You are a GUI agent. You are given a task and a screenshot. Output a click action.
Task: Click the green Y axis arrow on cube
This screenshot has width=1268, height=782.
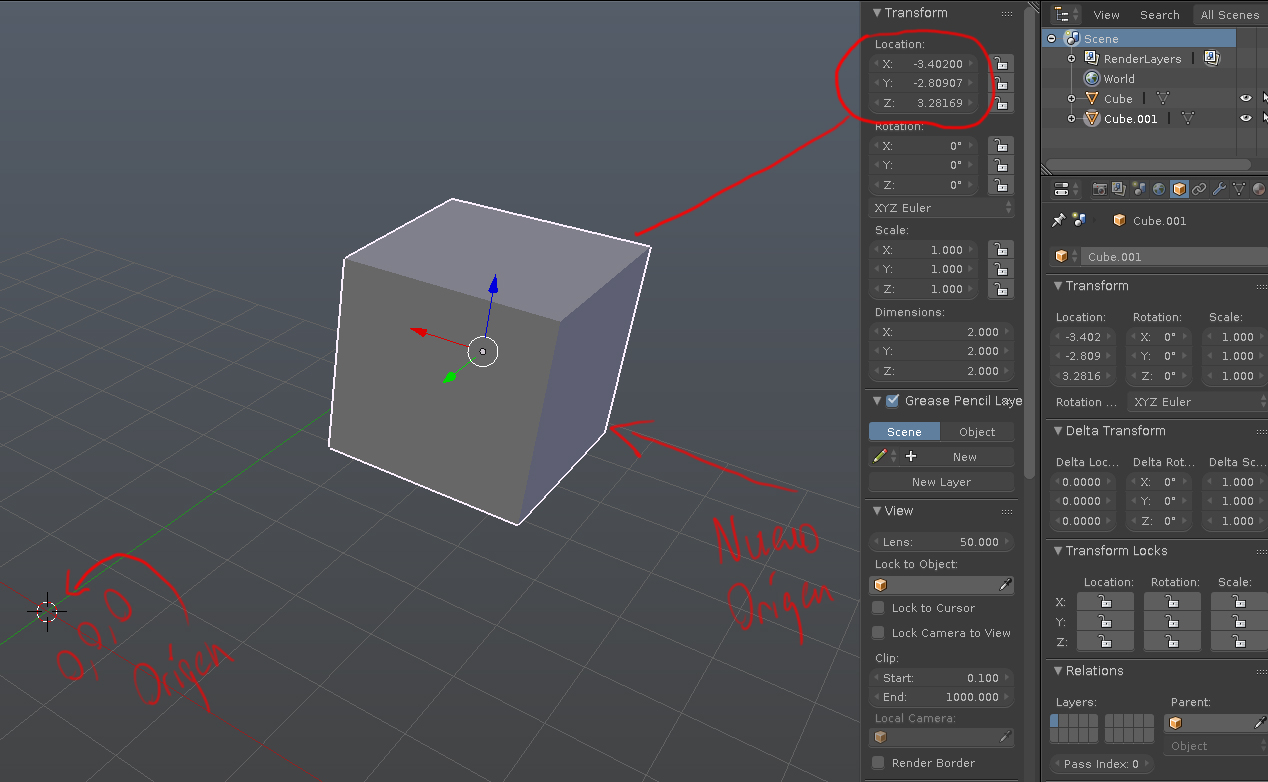pyautogui.click(x=451, y=377)
